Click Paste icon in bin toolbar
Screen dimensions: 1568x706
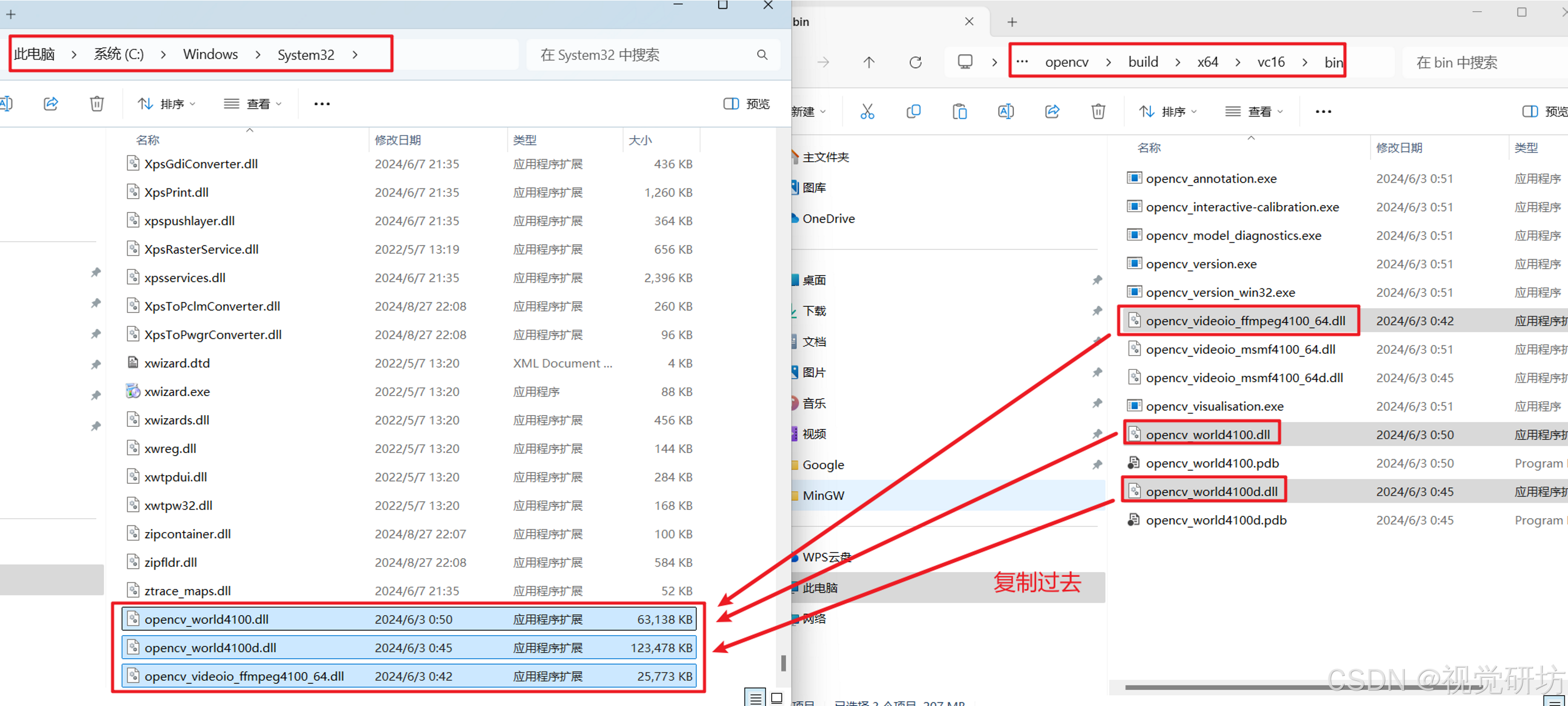959,111
